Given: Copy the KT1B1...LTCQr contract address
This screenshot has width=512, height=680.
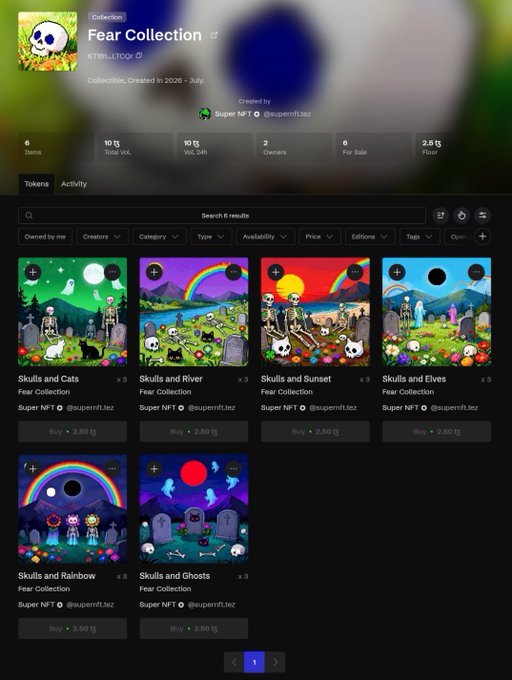Looking at the screenshot, I should tap(139, 56).
